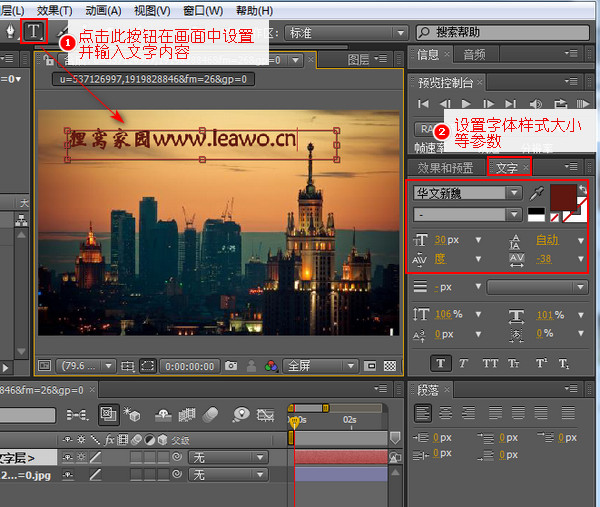Enable Small Caps style
Image resolution: width=600 pixels, height=507 pixels.
click(513, 363)
